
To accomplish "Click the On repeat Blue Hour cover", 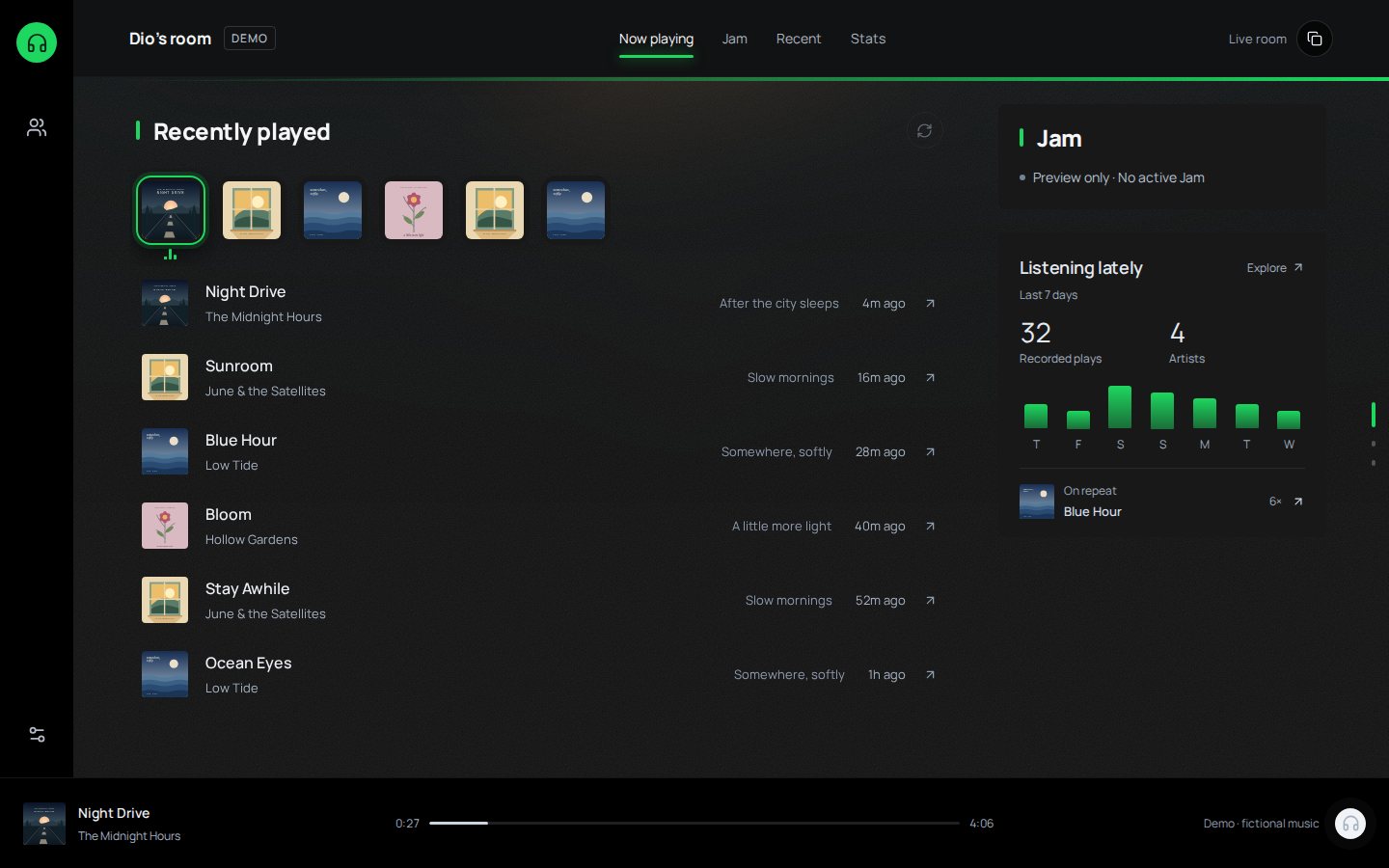I will tap(1037, 502).
